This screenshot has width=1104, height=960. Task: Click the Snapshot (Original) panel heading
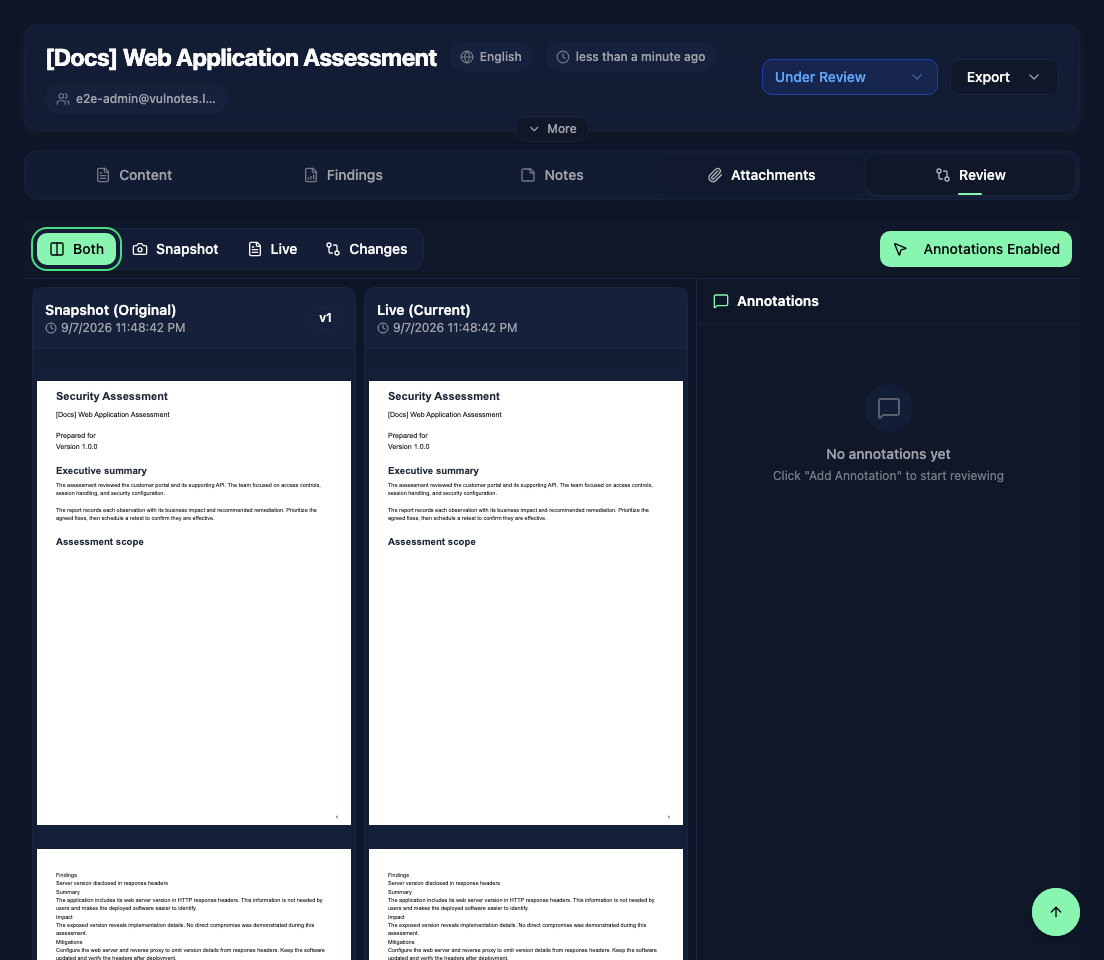[111, 310]
